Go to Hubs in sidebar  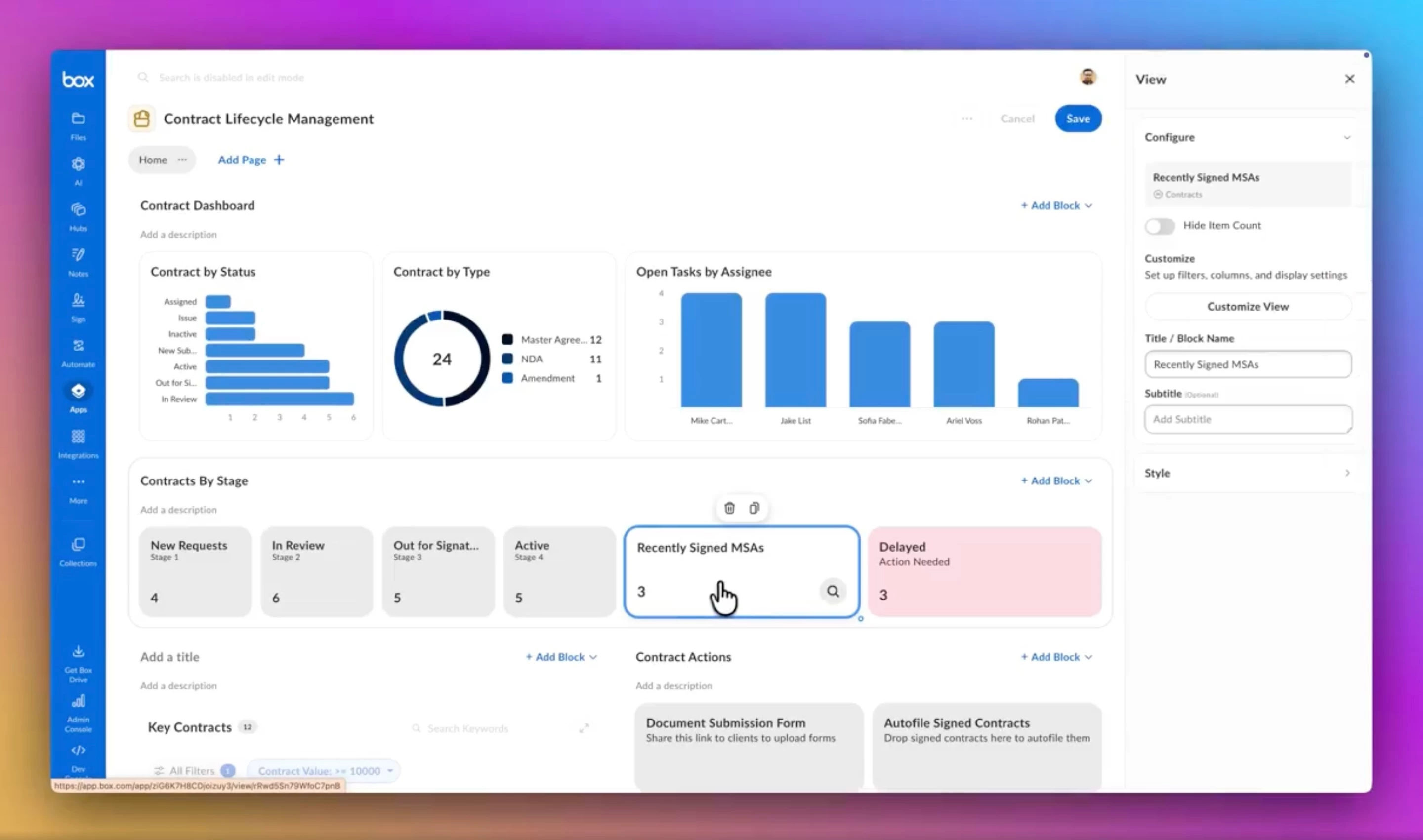tap(78, 217)
